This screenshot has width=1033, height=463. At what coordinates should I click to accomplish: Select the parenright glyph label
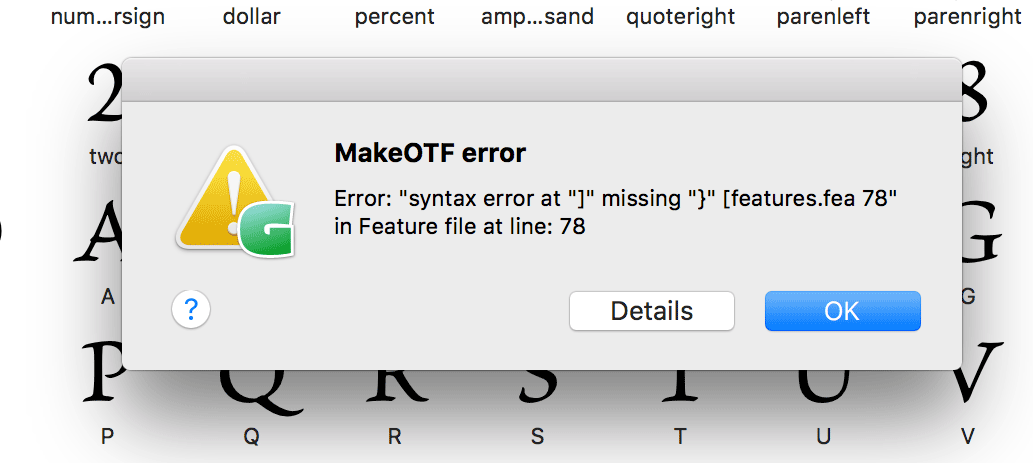[x=967, y=16]
